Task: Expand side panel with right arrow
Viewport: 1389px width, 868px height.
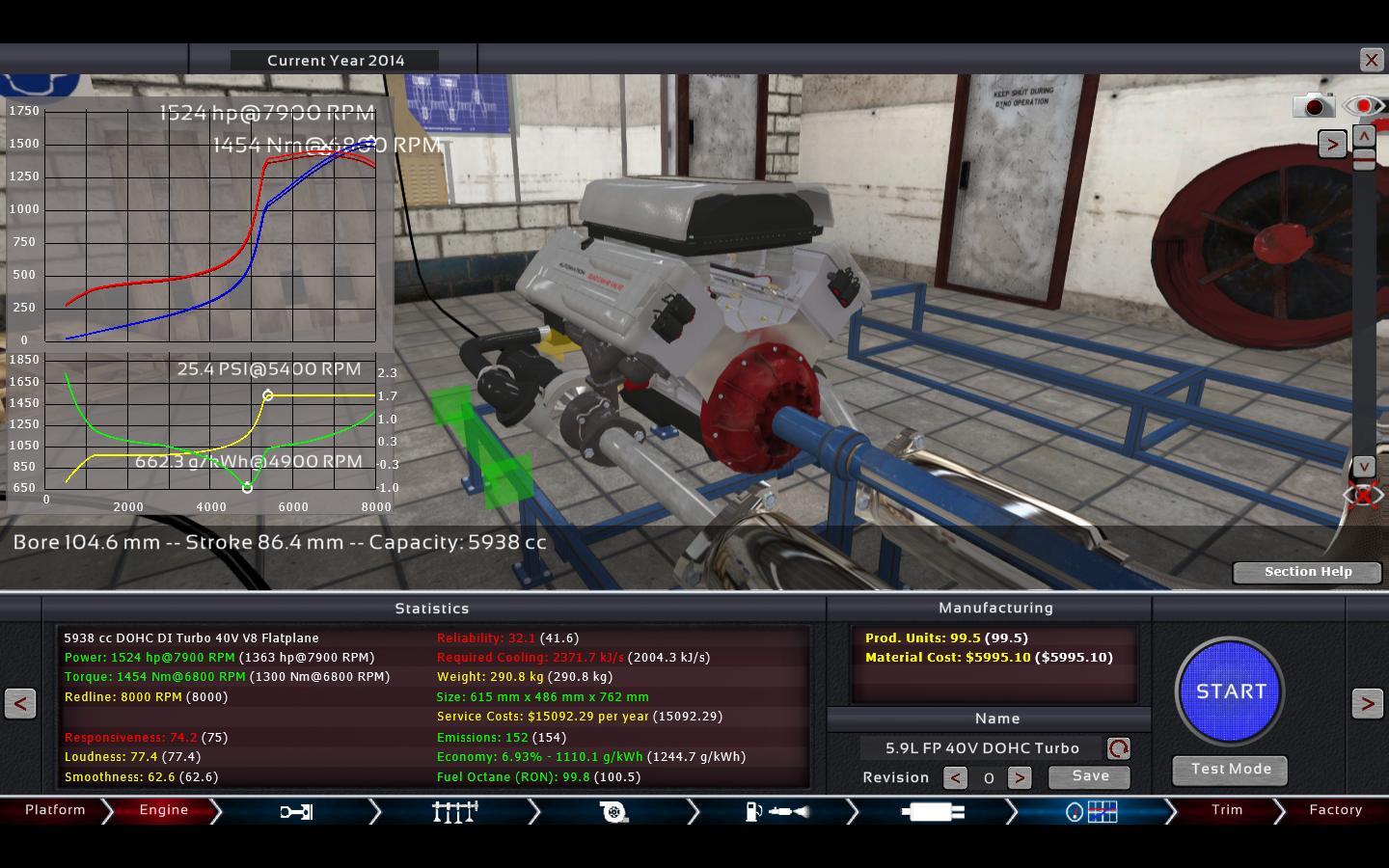Action: coord(1332,145)
